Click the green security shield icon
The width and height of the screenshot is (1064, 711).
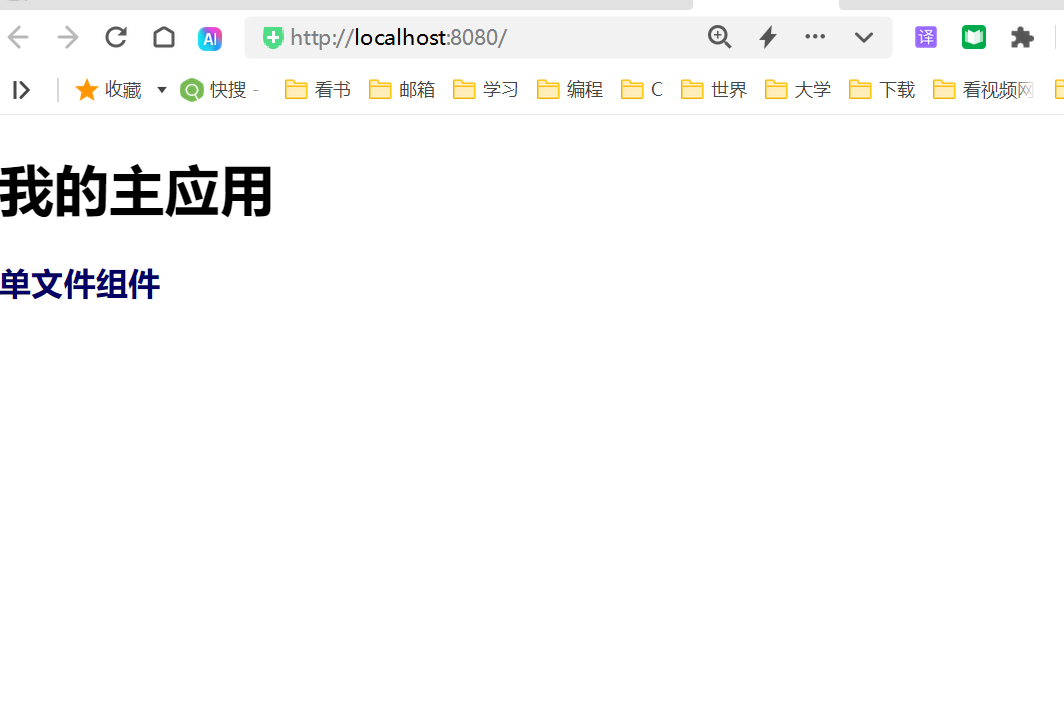point(273,37)
